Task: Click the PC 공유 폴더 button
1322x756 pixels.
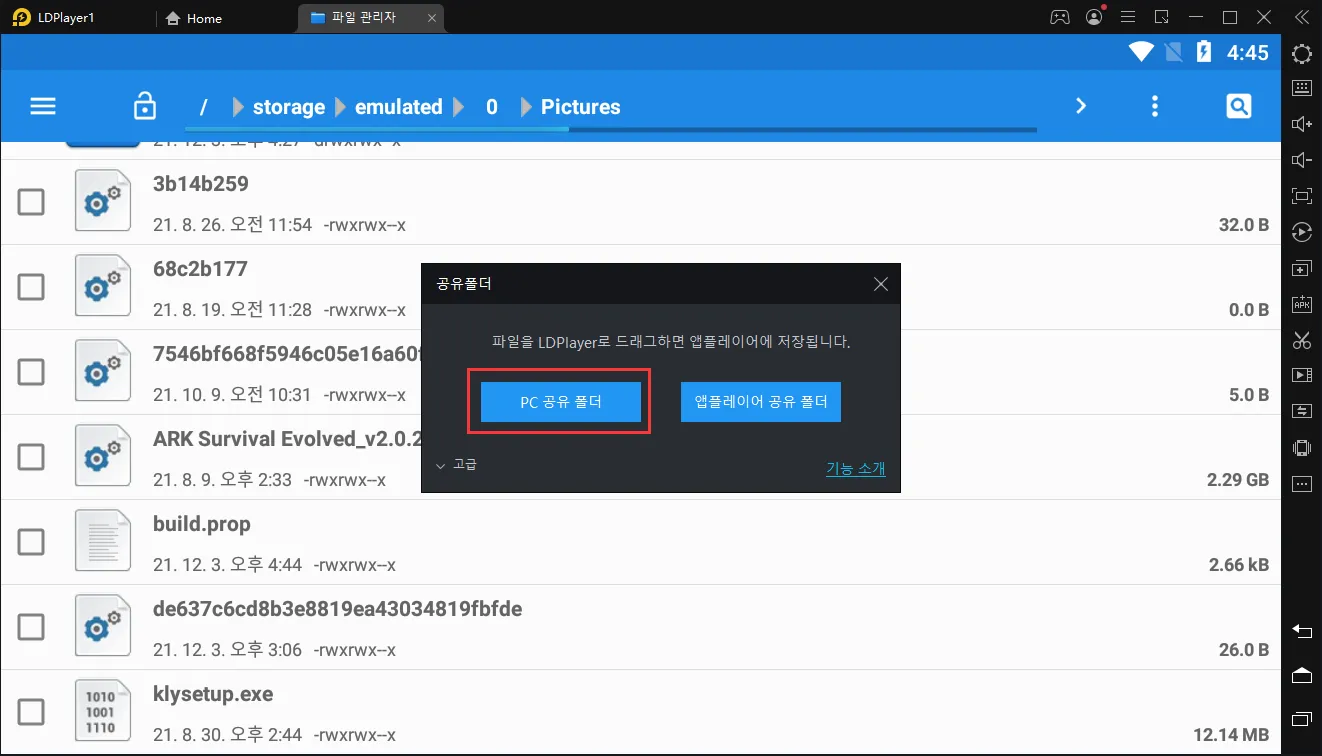Action: (x=559, y=401)
